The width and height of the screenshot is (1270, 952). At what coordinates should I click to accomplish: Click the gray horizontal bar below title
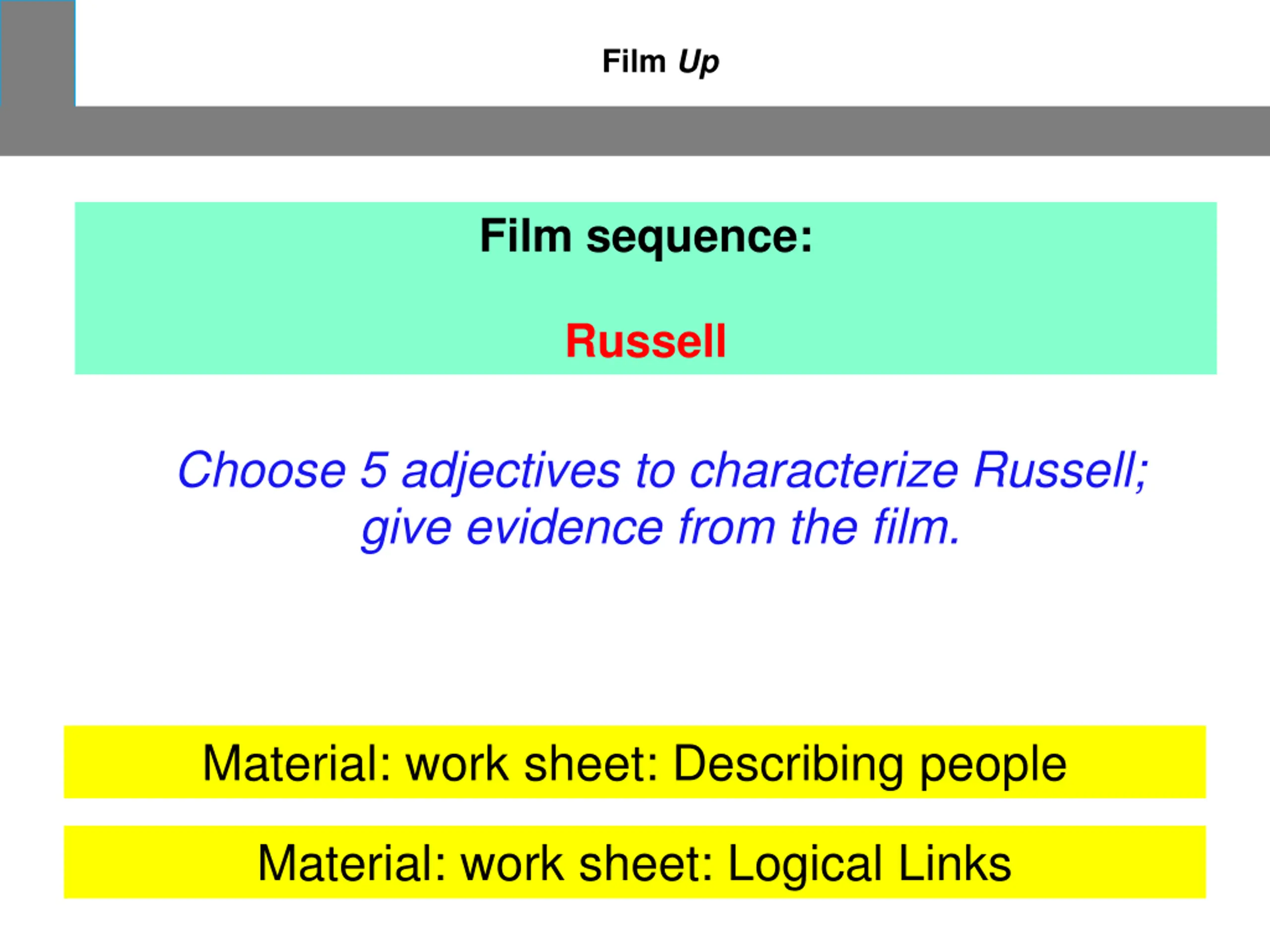[635, 131]
